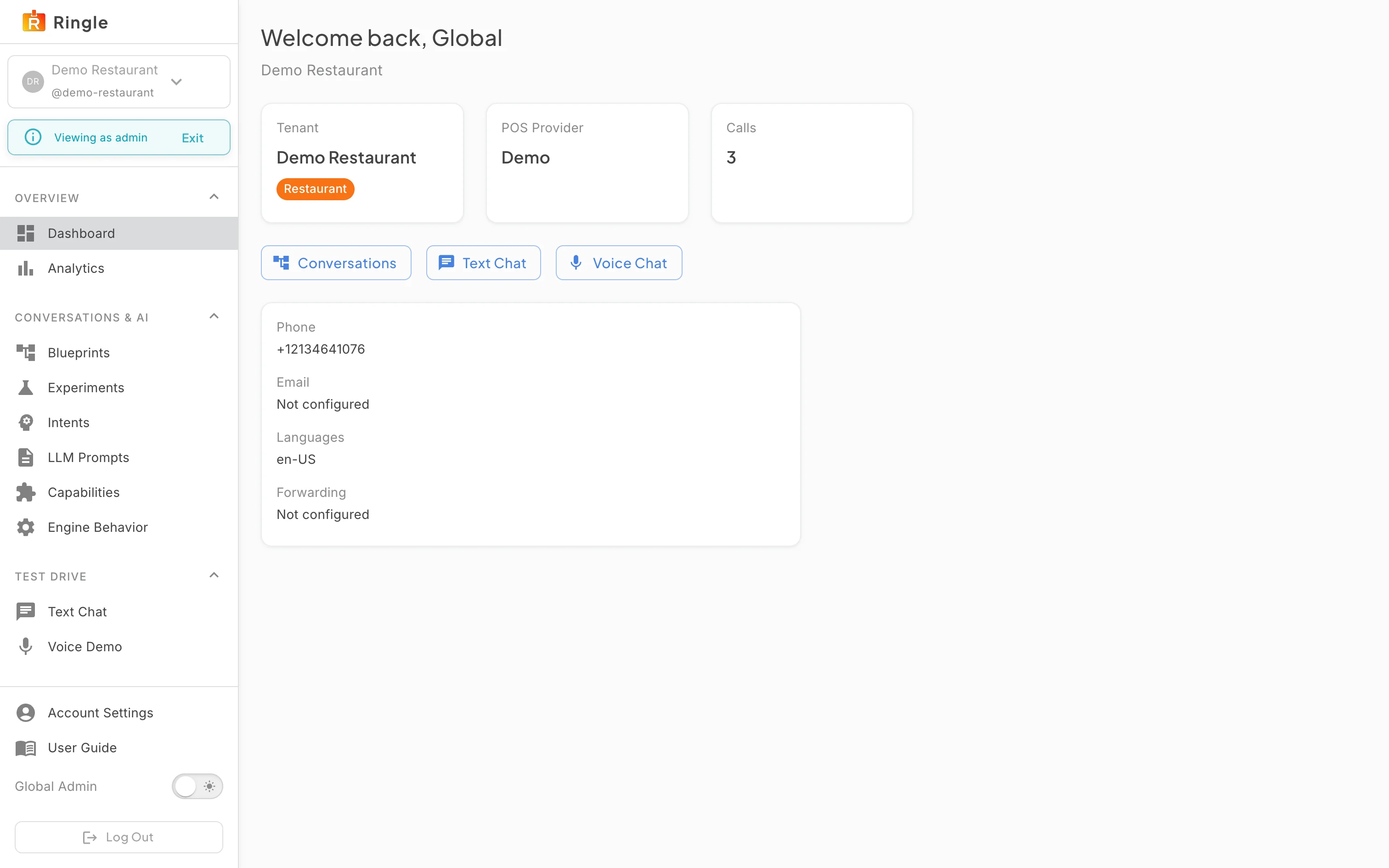
Task: Collapse the Test Drive section
Action: [x=214, y=575]
